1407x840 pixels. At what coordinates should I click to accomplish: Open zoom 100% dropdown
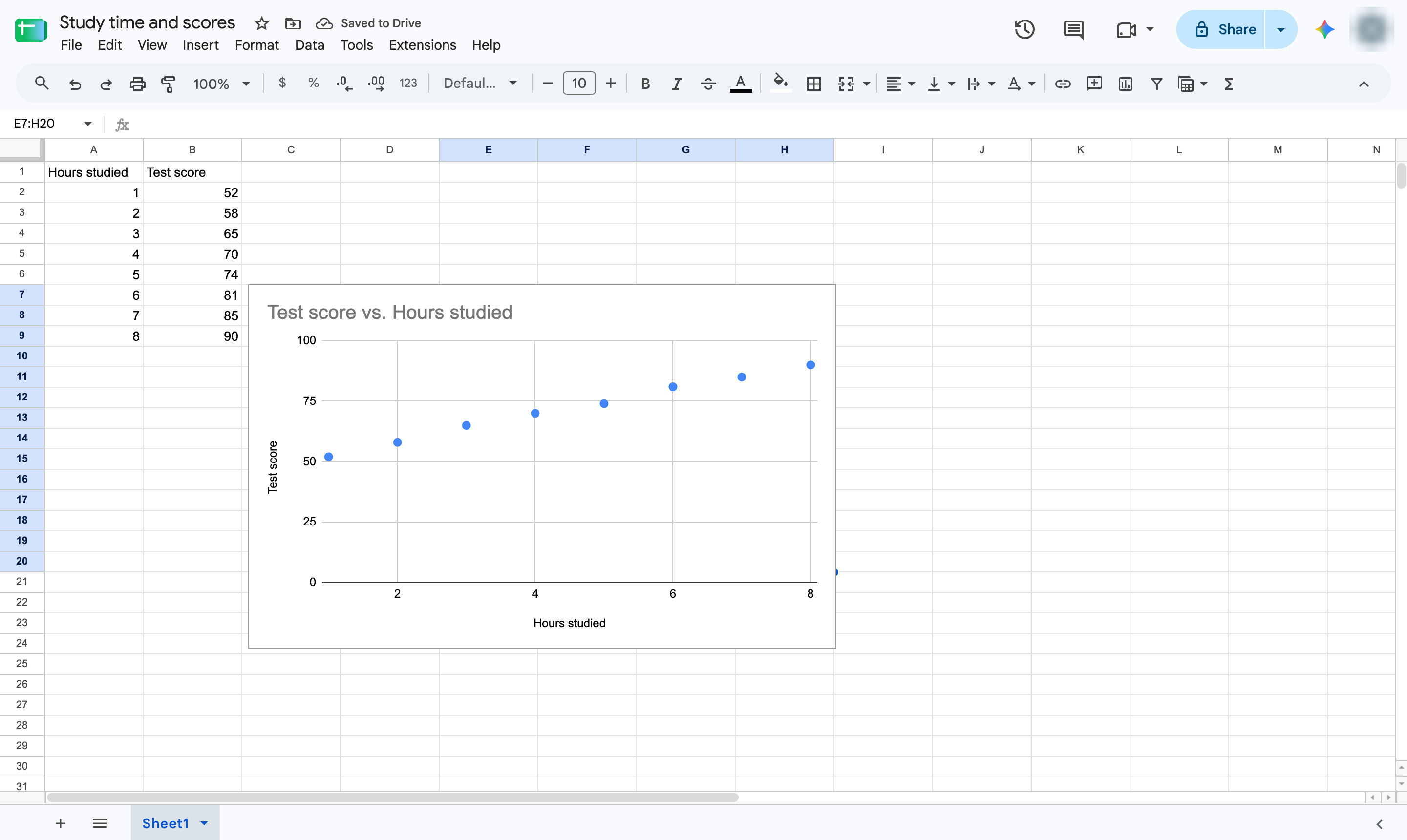(x=221, y=84)
